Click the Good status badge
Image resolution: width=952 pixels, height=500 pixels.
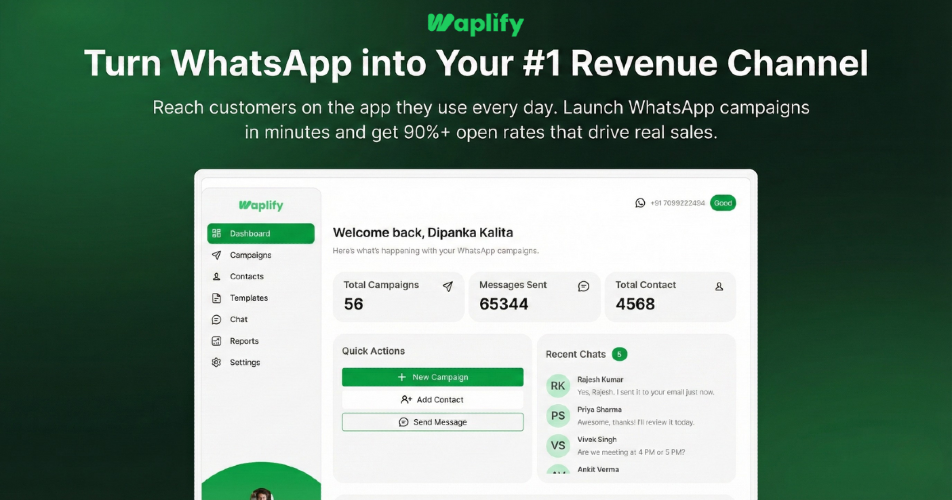(722, 203)
